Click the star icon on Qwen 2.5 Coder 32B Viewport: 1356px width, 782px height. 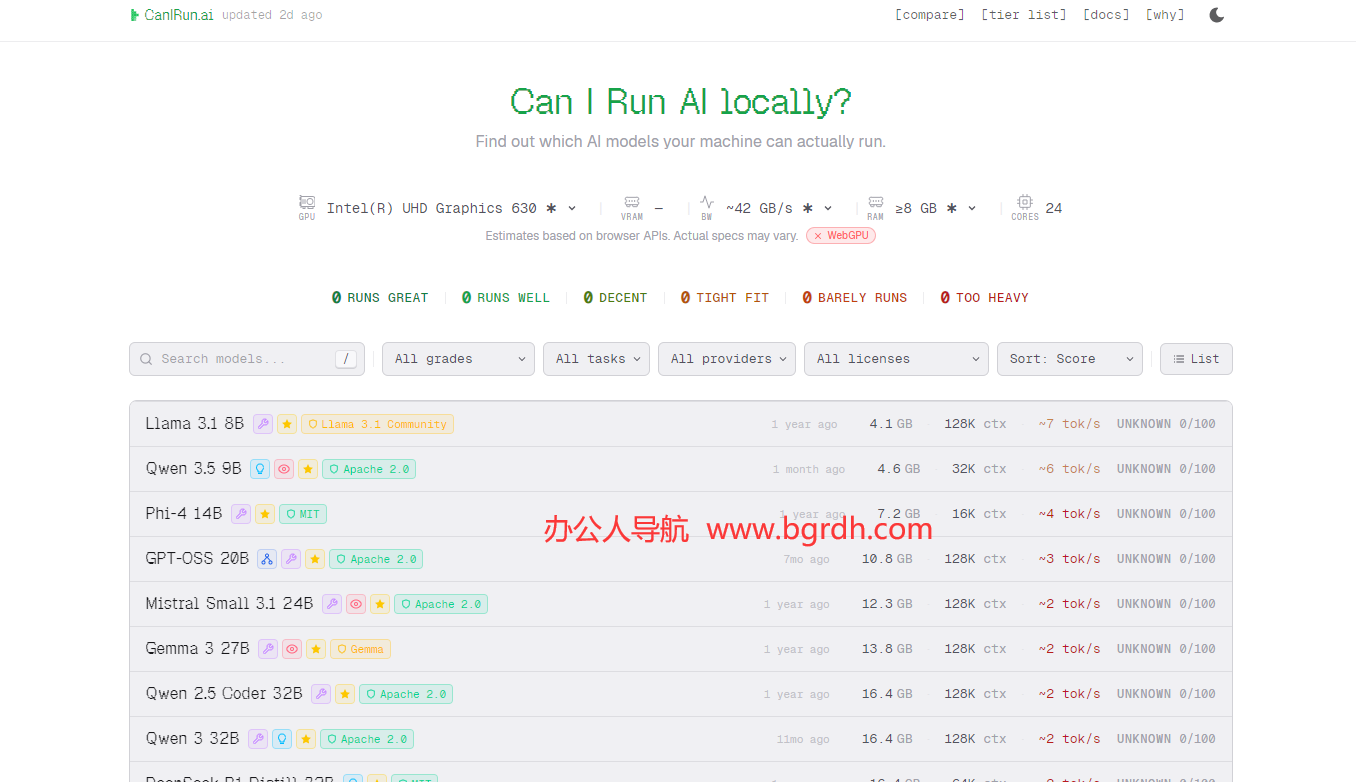pyautogui.click(x=345, y=694)
